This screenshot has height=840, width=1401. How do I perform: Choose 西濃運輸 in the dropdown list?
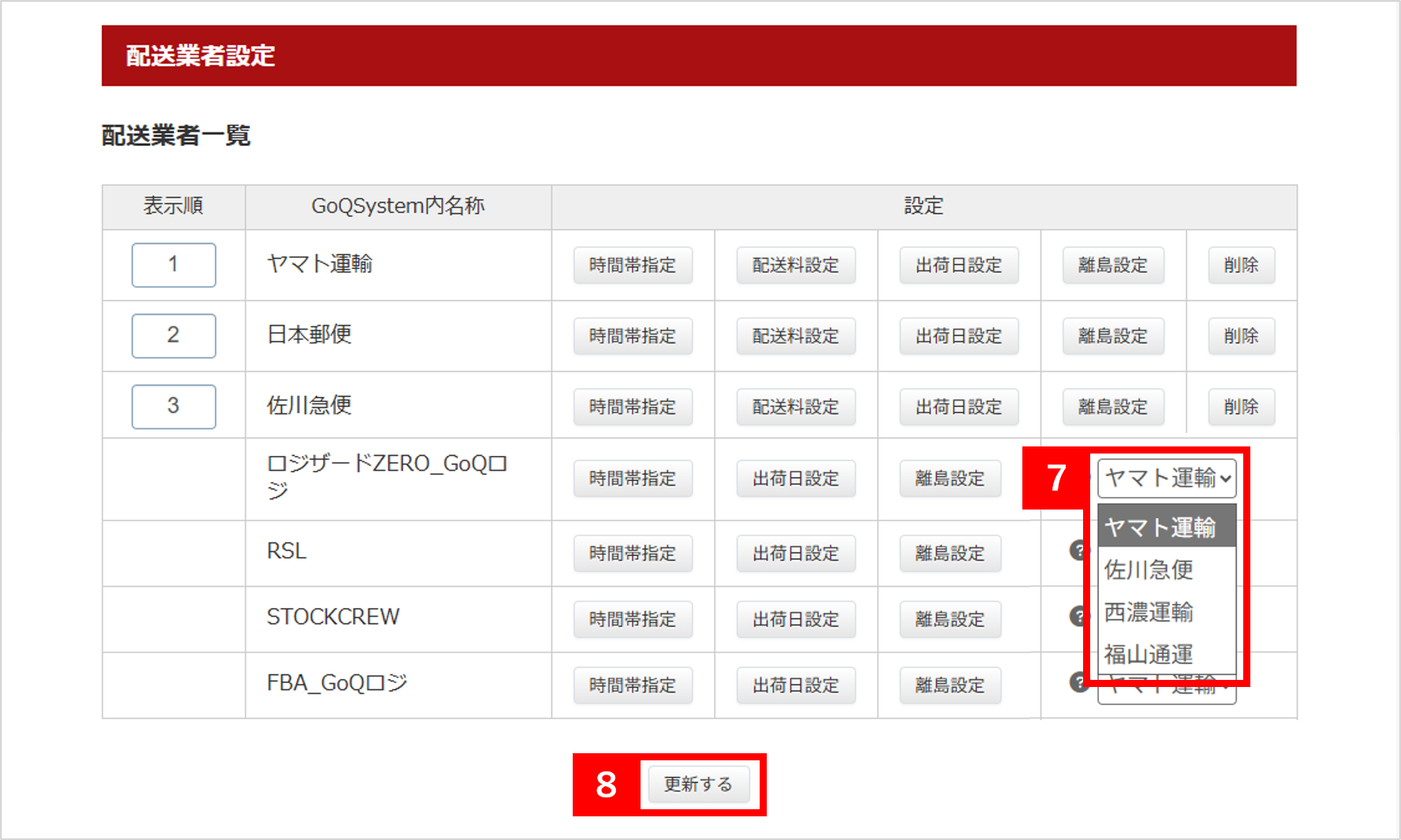1149,612
